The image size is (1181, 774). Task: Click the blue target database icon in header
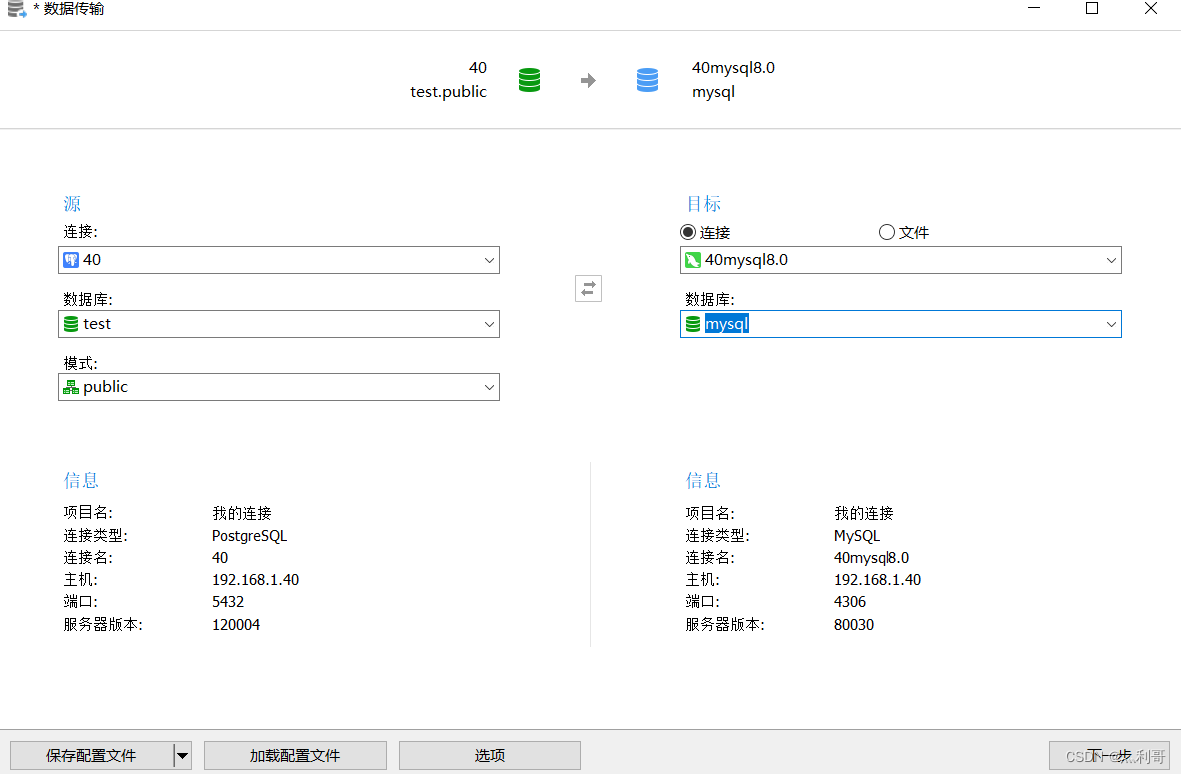pos(647,79)
